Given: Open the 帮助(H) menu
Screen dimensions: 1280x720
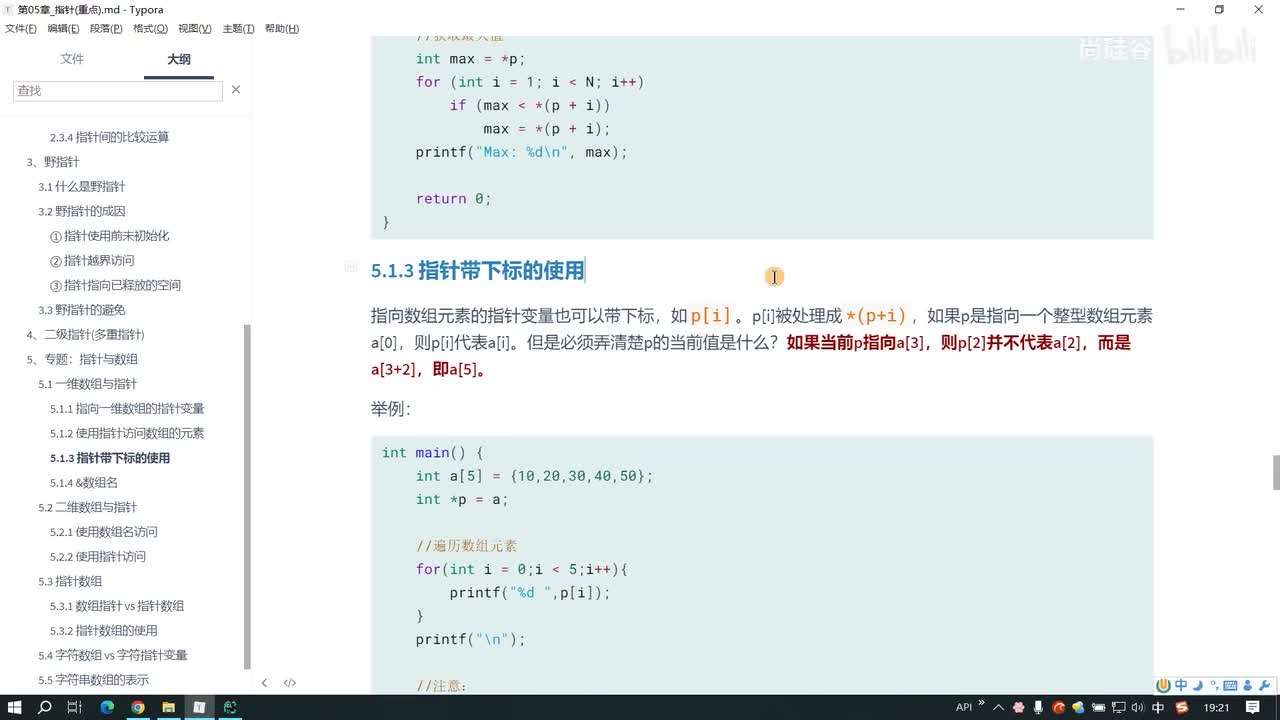Looking at the screenshot, I should [282, 29].
